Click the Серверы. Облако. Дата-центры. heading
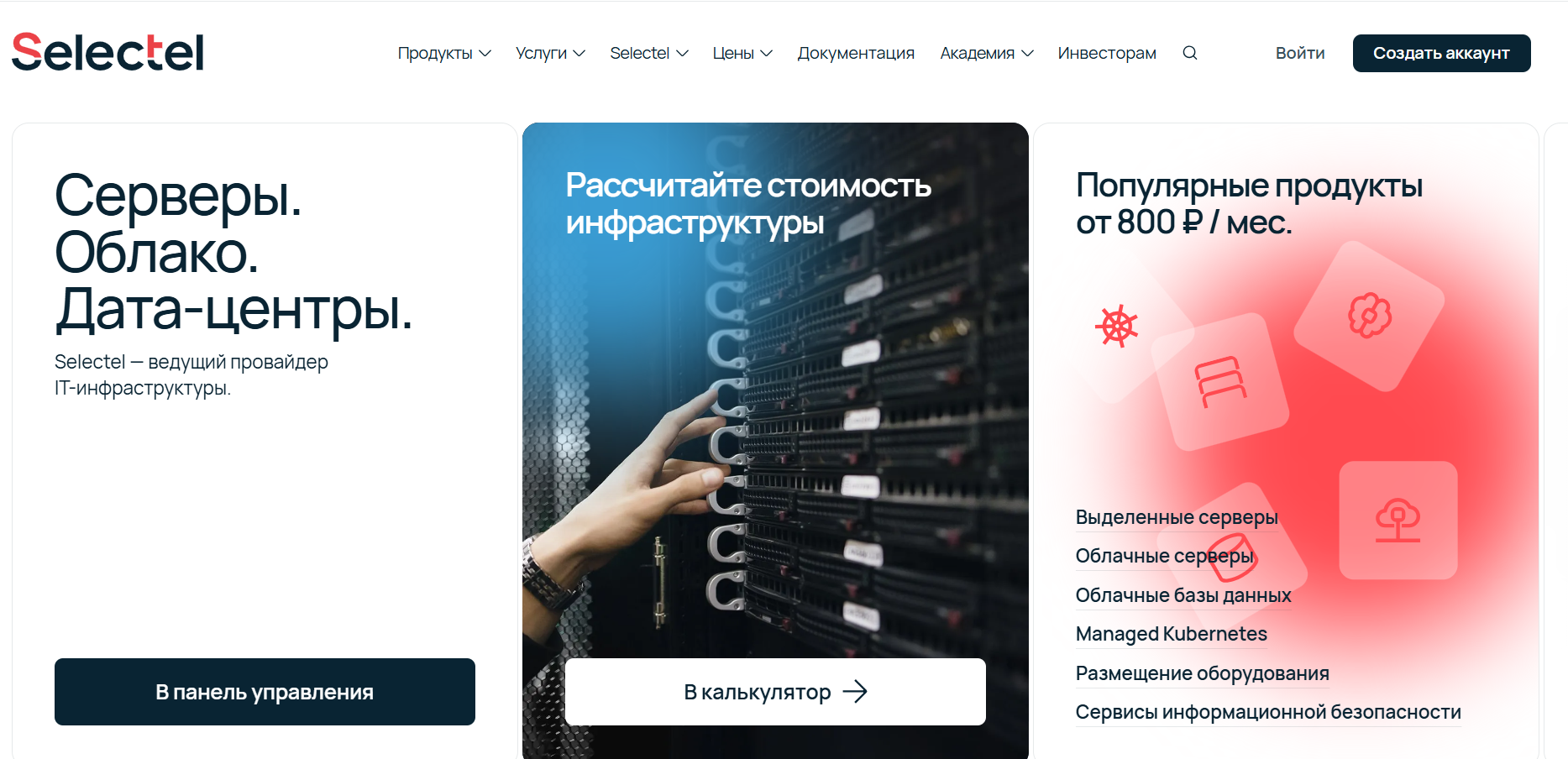Viewport: 1568px width, 759px height. (x=233, y=252)
